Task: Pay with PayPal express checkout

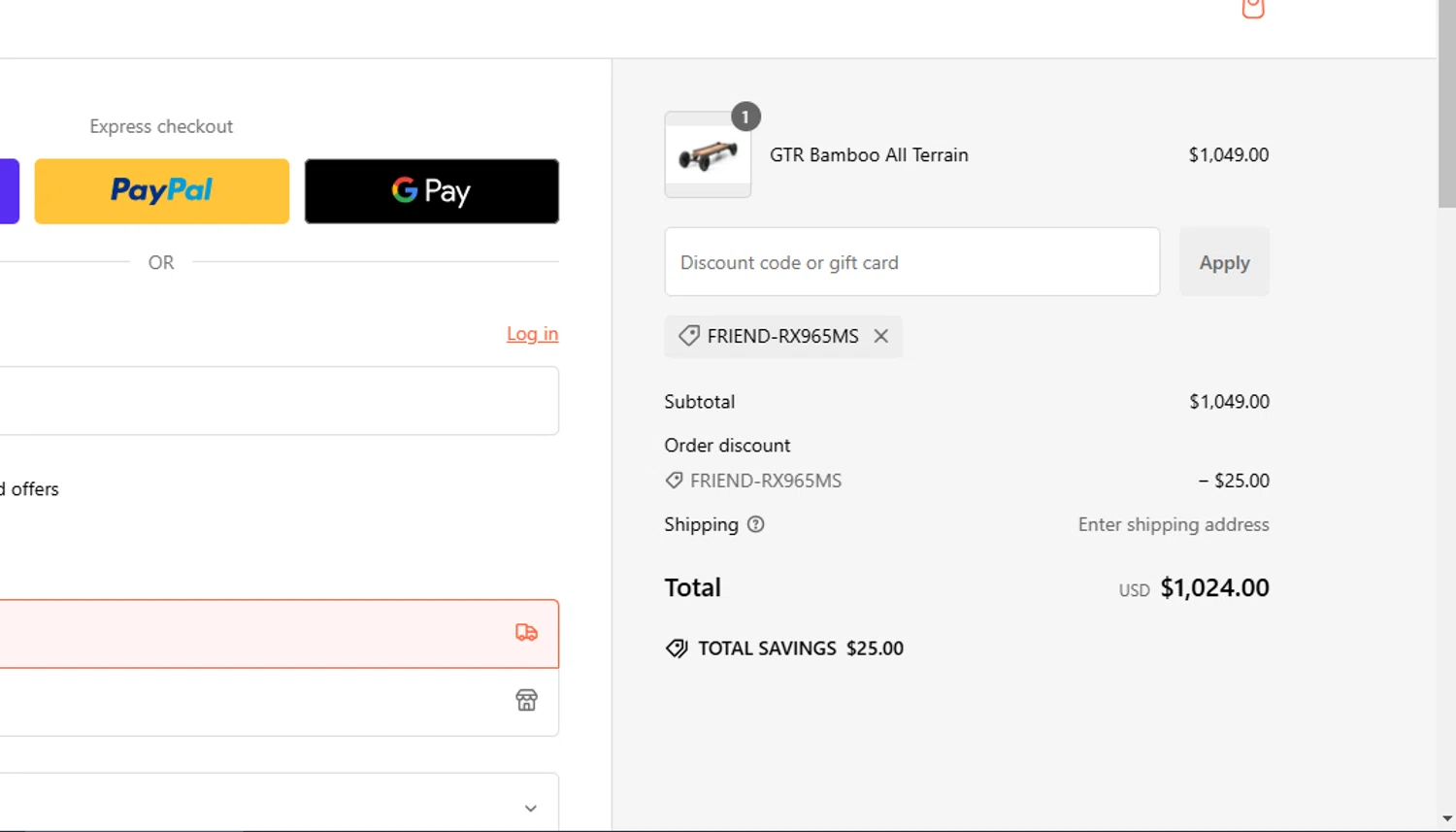Action: tap(162, 191)
